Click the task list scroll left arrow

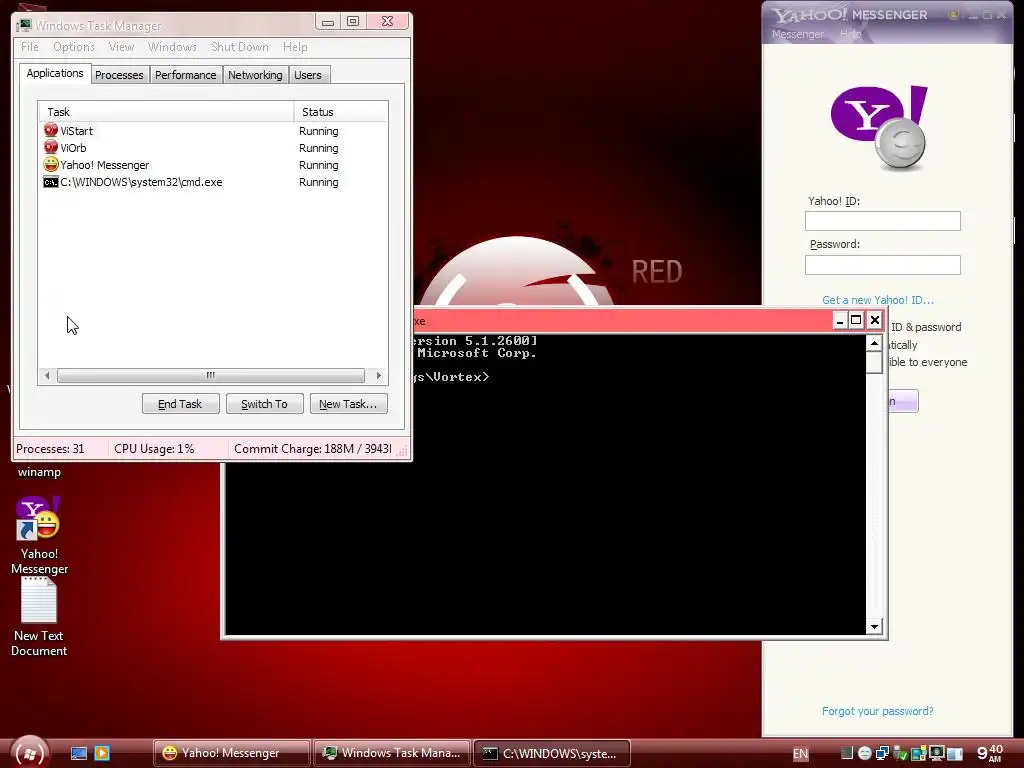tap(47, 376)
